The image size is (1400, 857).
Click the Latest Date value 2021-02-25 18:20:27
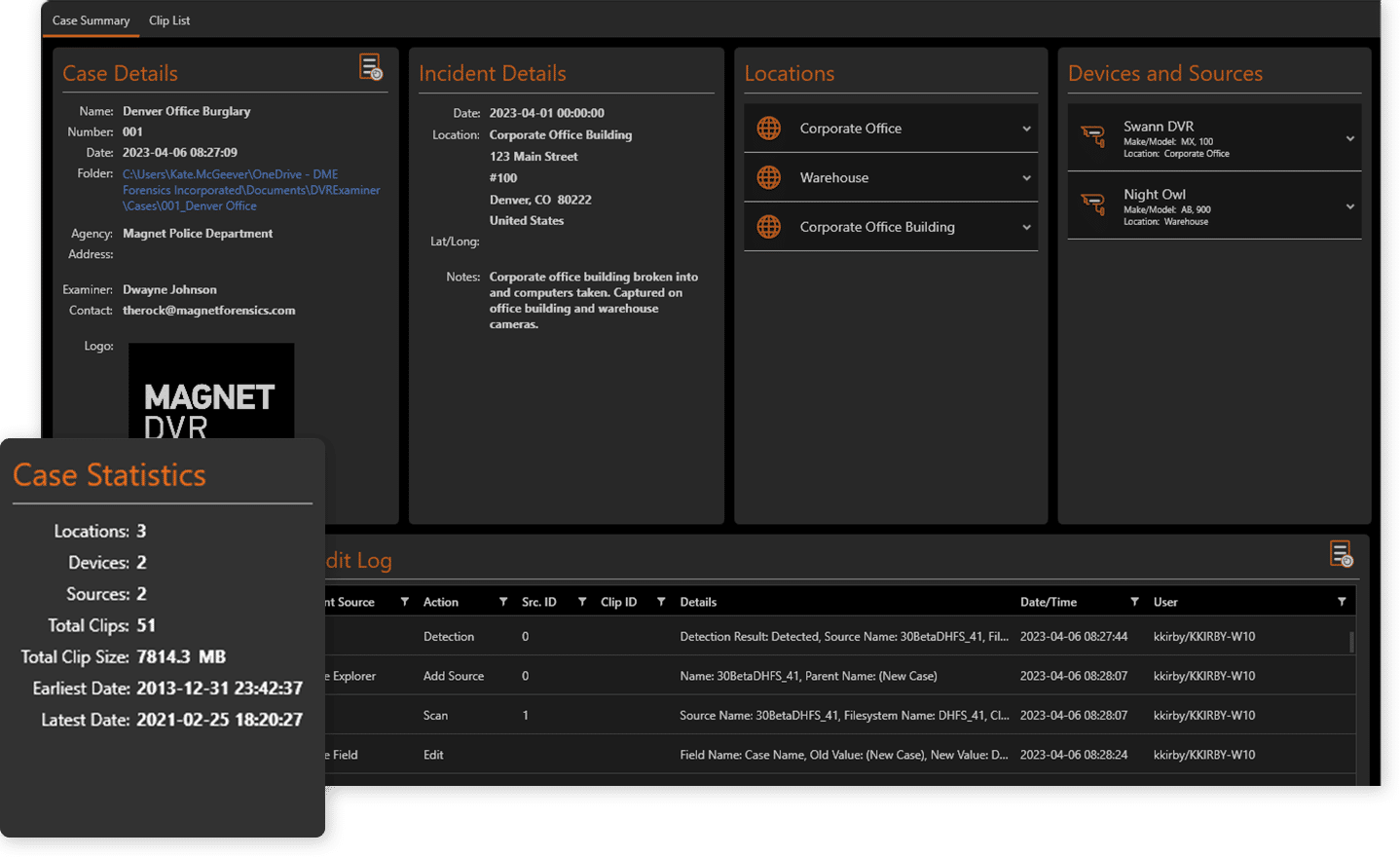pos(219,720)
